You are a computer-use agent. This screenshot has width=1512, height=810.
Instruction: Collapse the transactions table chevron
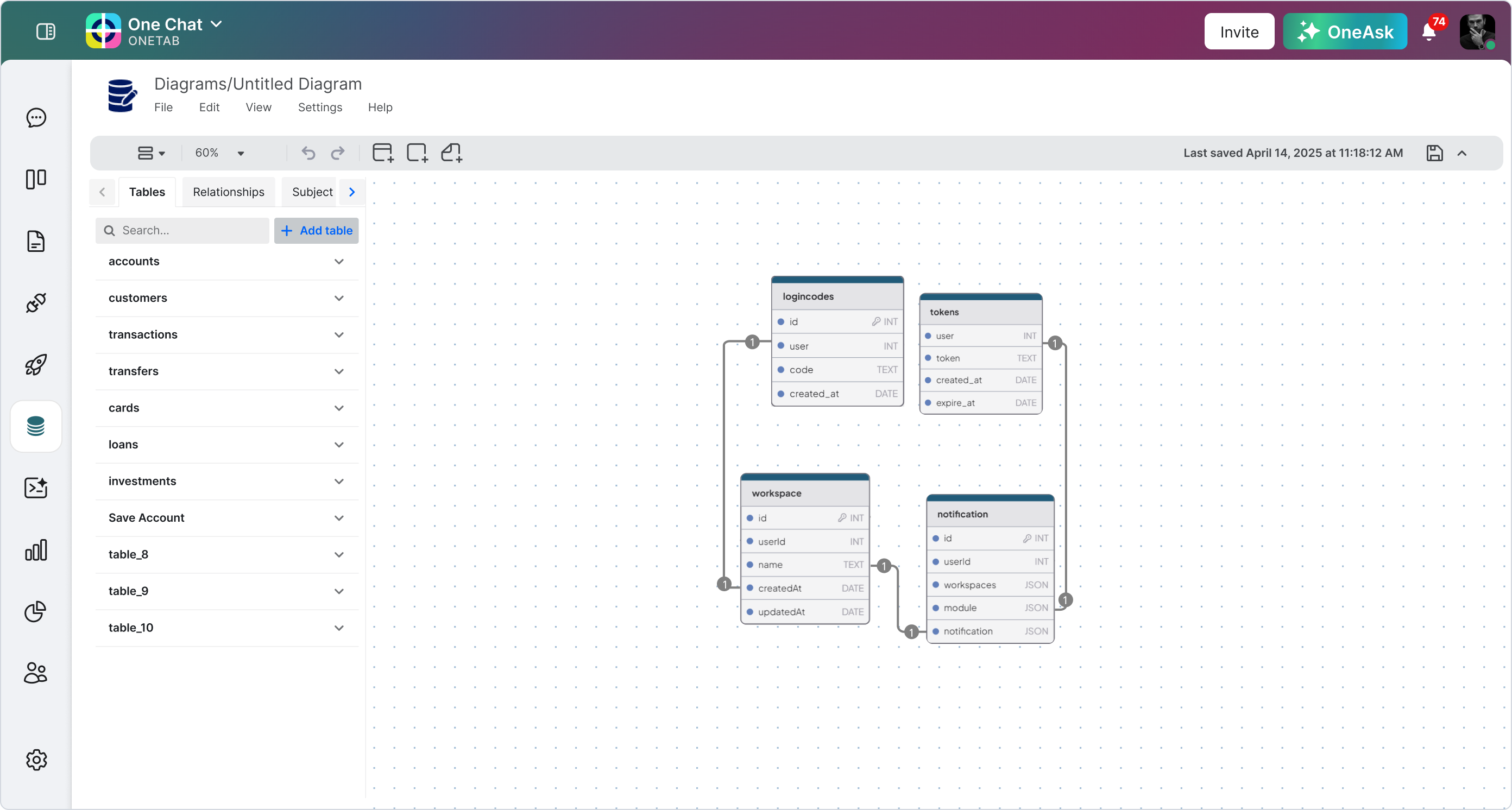(x=339, y=335)
